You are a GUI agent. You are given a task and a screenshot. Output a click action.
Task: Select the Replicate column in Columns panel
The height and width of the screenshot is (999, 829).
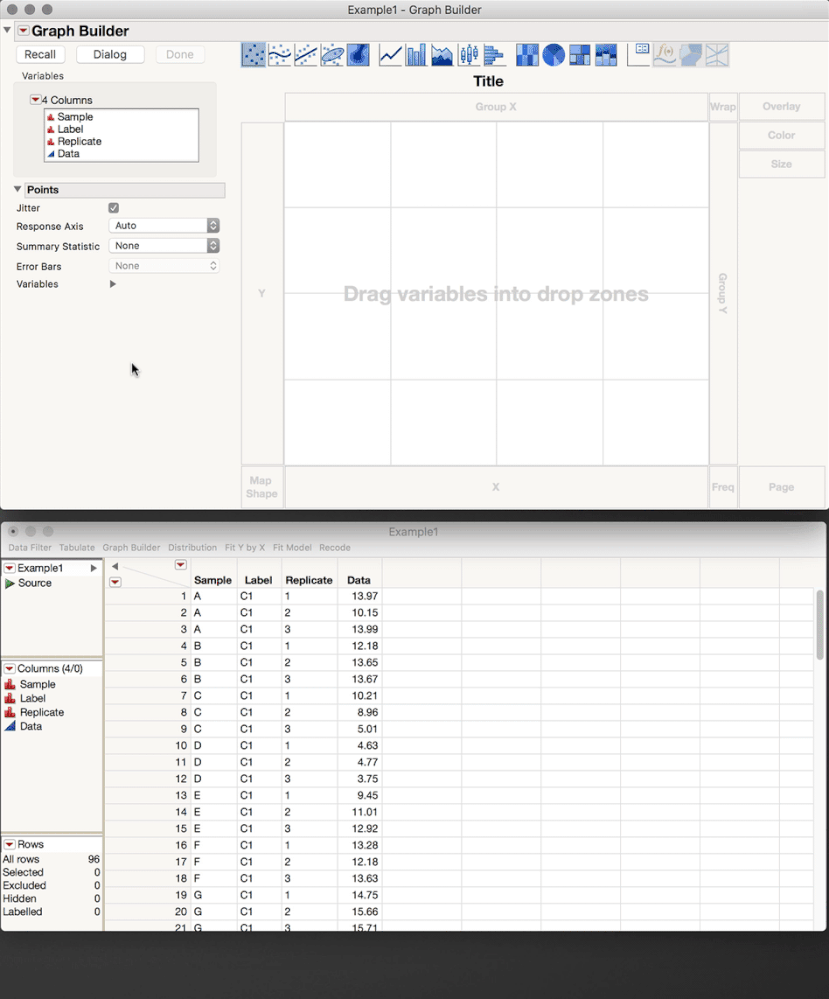coord(42,712)
